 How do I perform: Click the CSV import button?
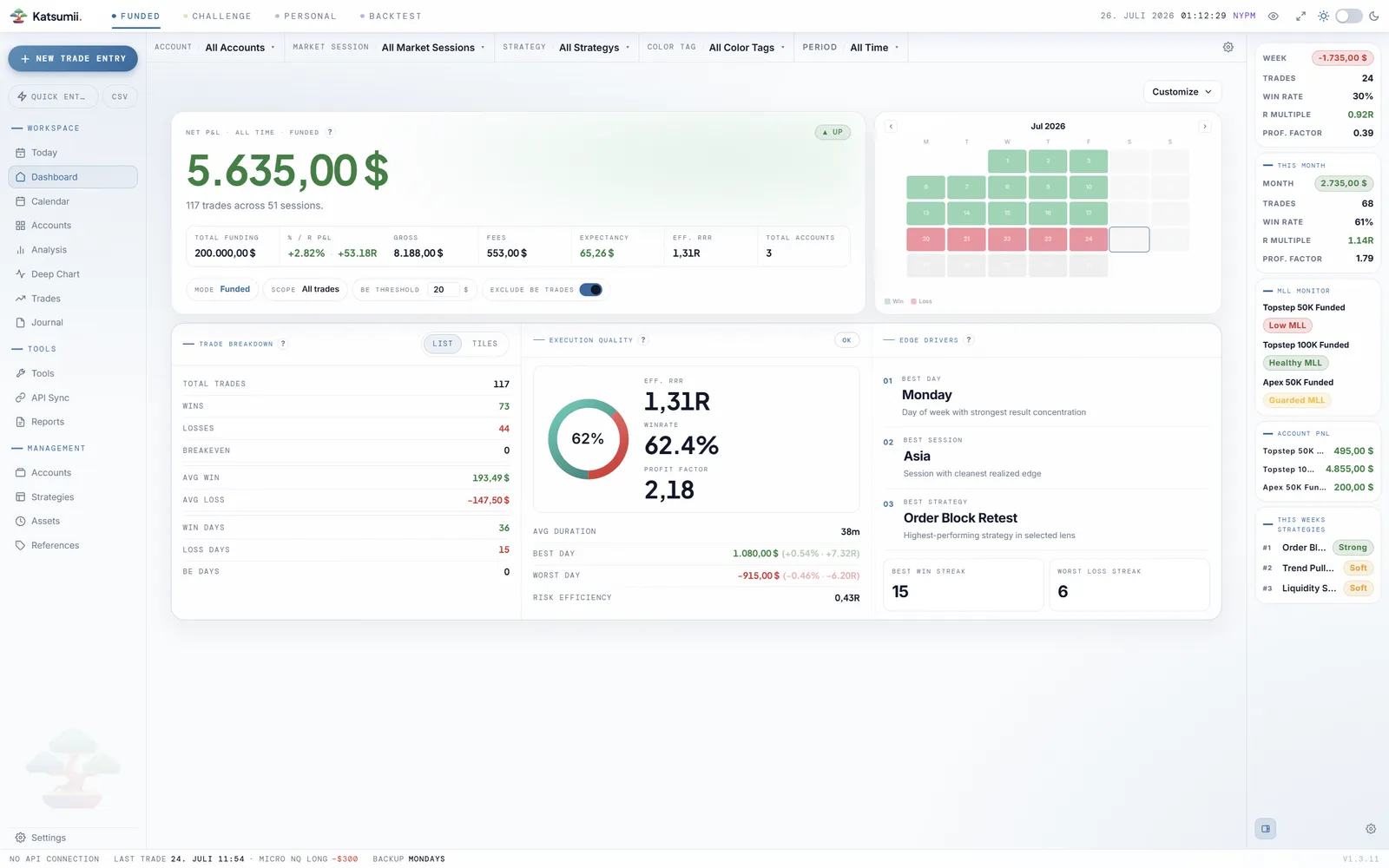coord(120,97)
